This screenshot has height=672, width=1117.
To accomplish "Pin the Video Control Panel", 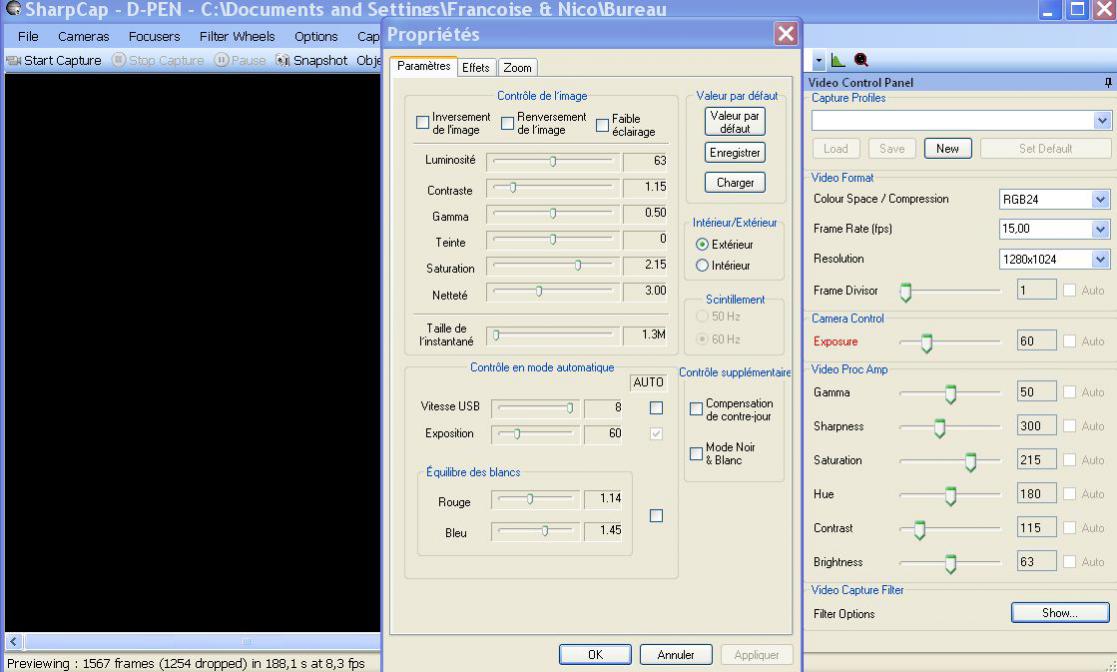I will click(x=1108, y=83).
